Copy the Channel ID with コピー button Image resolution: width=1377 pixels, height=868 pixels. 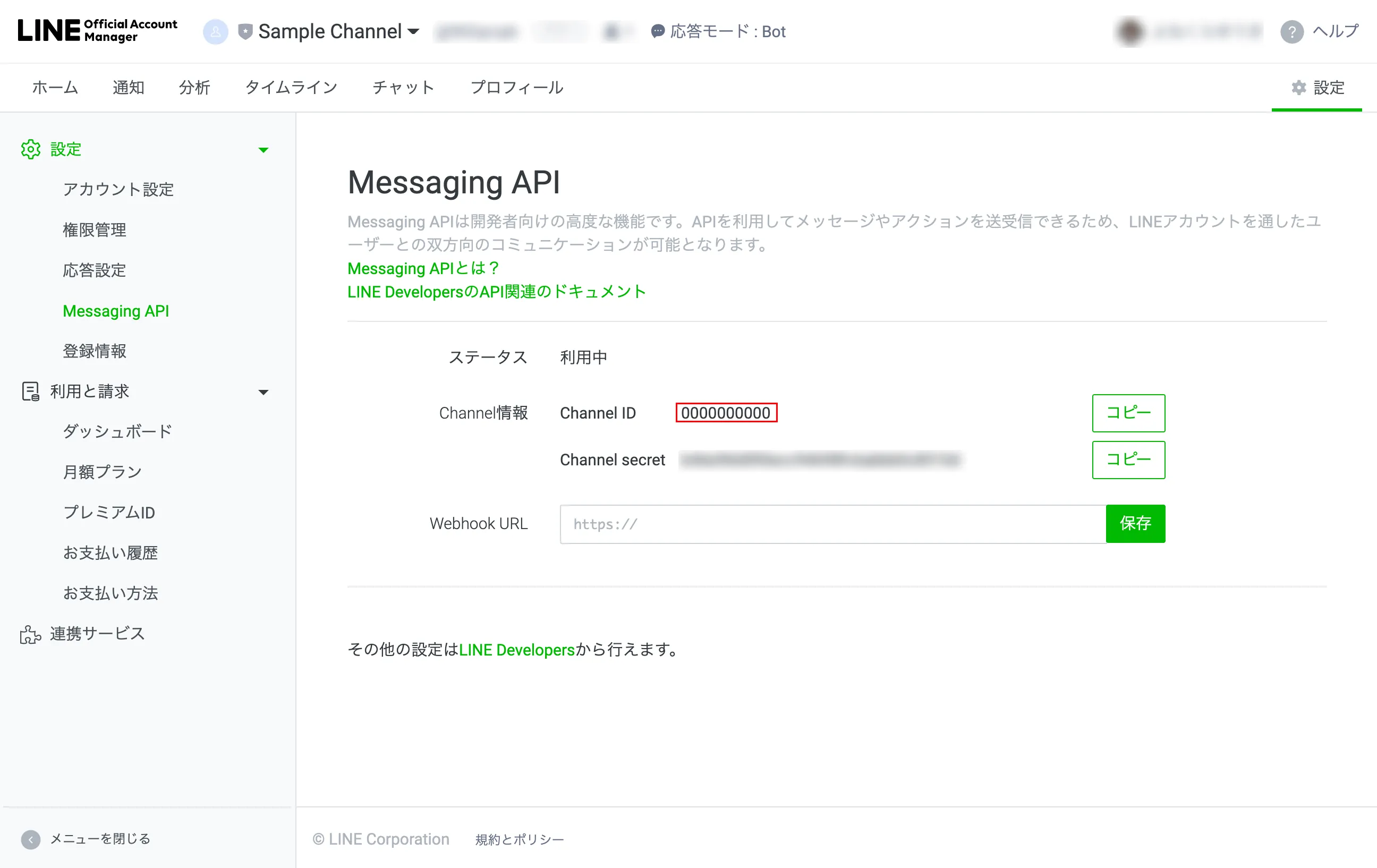(1128, 413)
